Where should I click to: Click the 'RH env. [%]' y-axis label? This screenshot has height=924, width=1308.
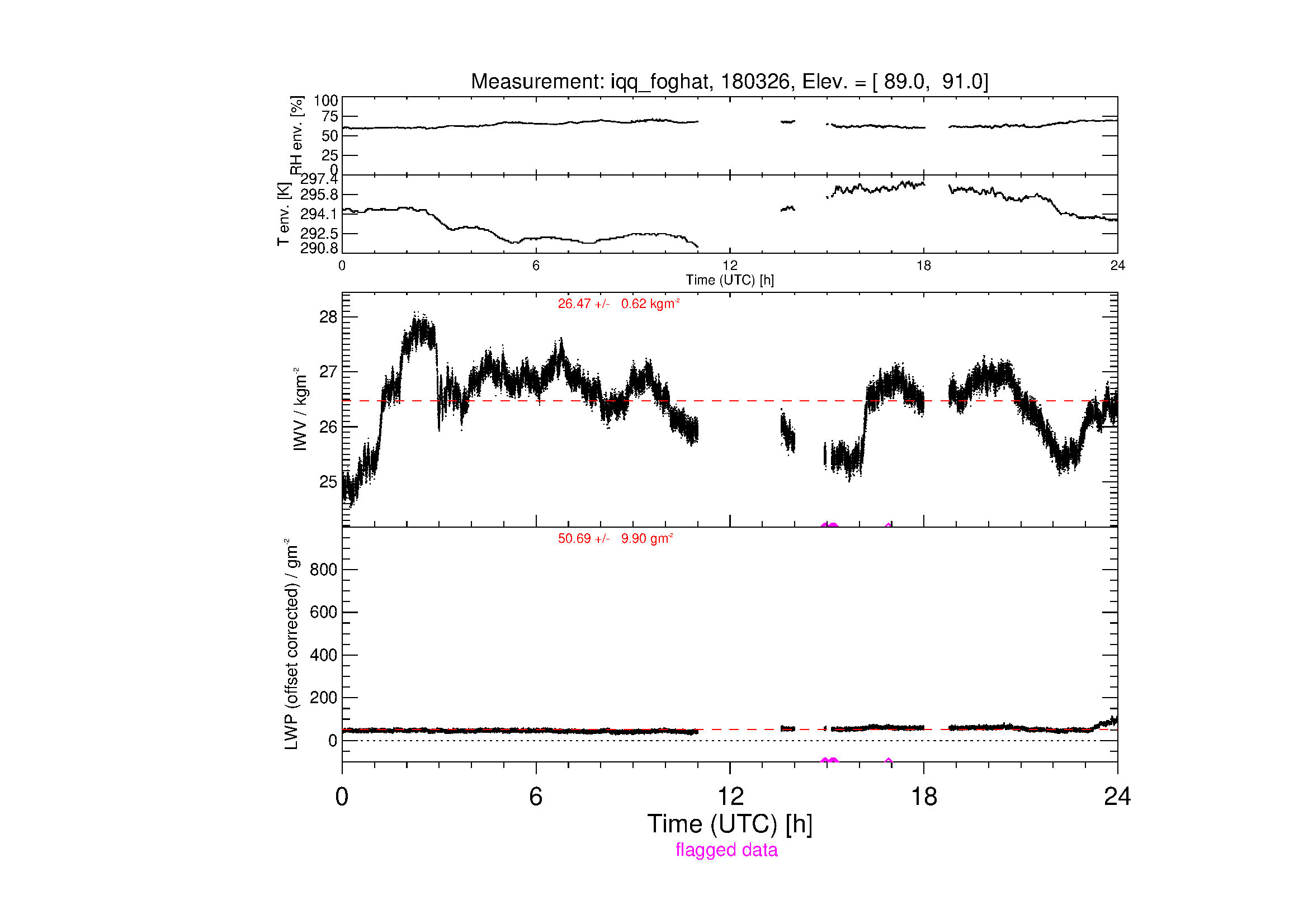tap(296, 135)
